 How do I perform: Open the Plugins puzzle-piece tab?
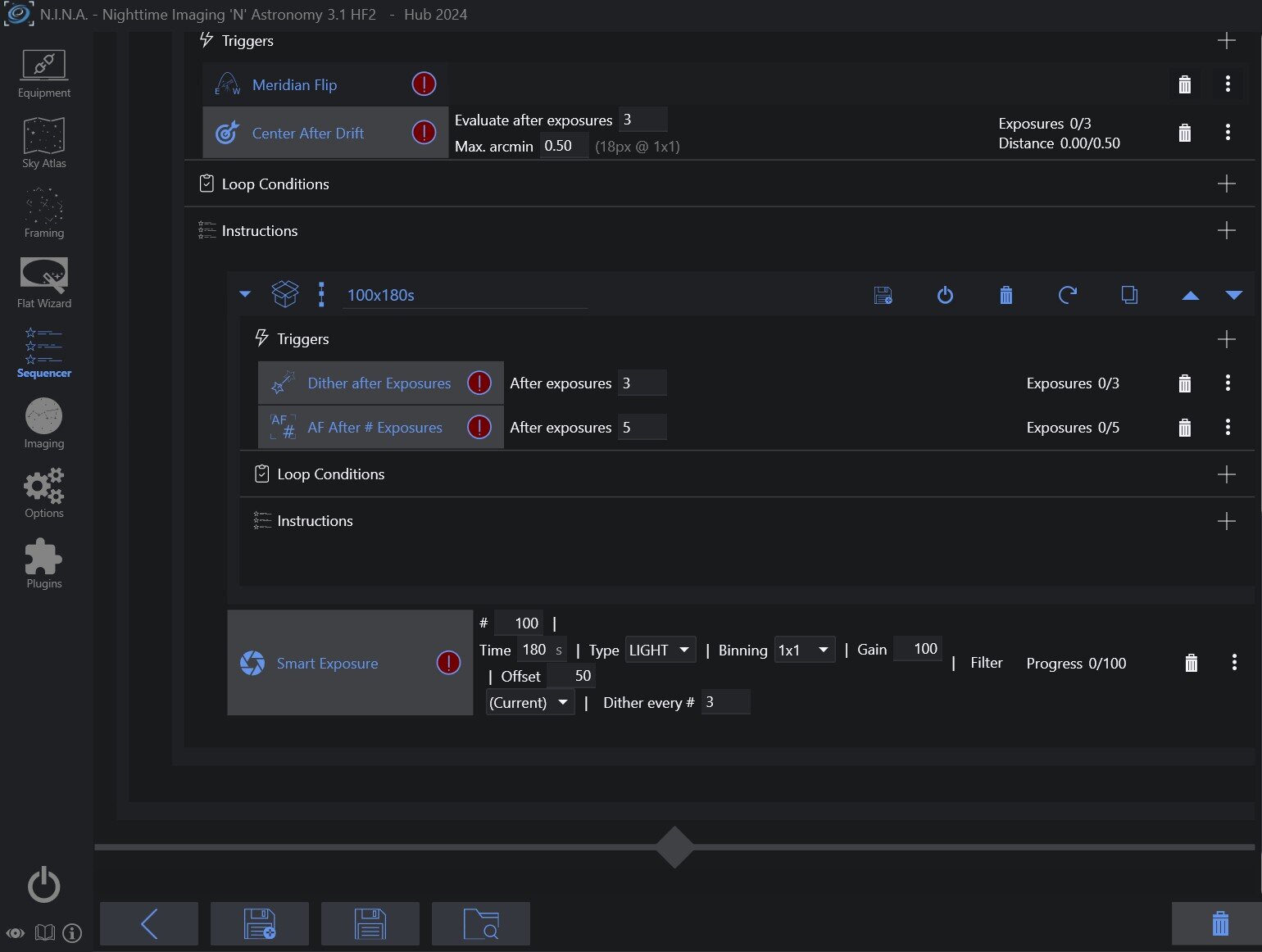point(44,564)
